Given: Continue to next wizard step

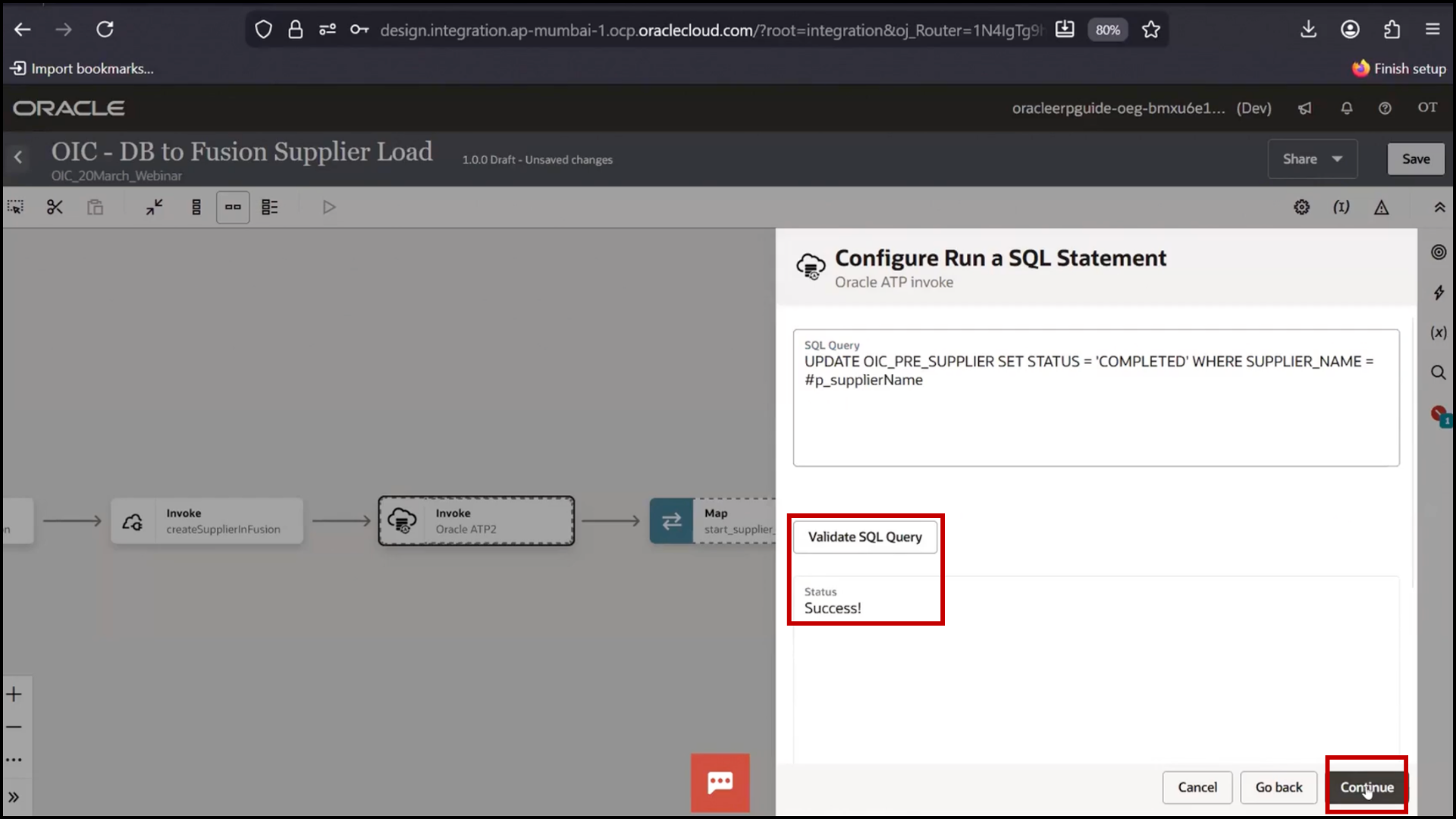Looking at the screenshot, I should coord(1367,787).
